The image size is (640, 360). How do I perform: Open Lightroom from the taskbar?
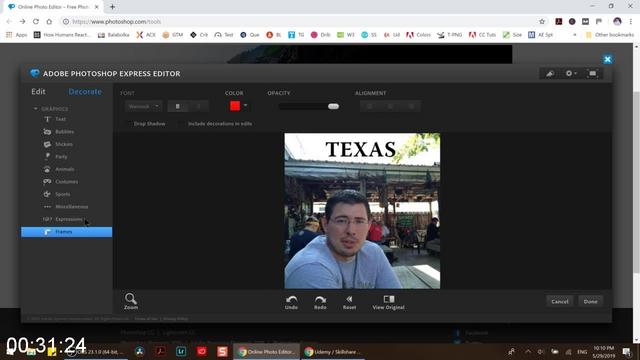click(x=181, y=351)
